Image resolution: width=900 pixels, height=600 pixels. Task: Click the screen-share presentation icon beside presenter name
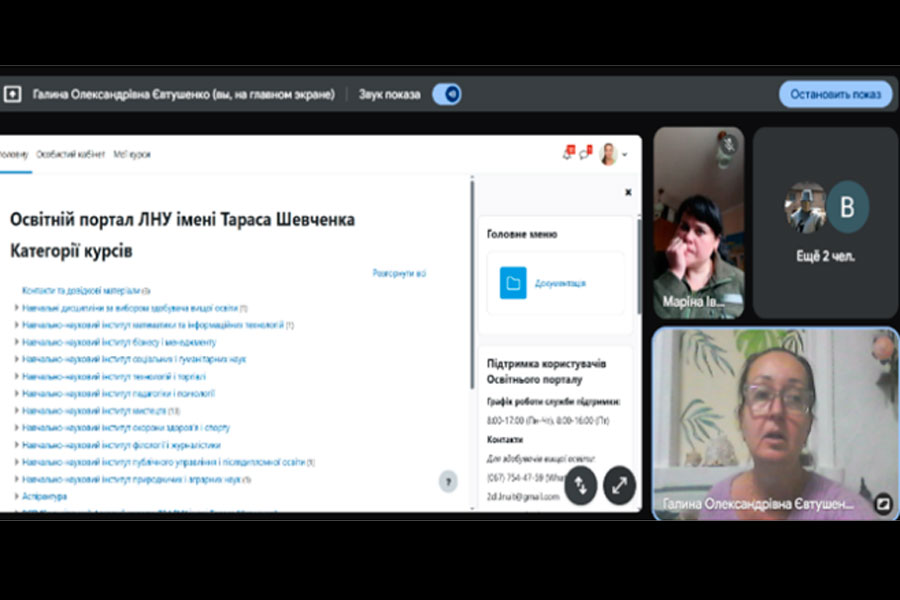tap(12, 94)
